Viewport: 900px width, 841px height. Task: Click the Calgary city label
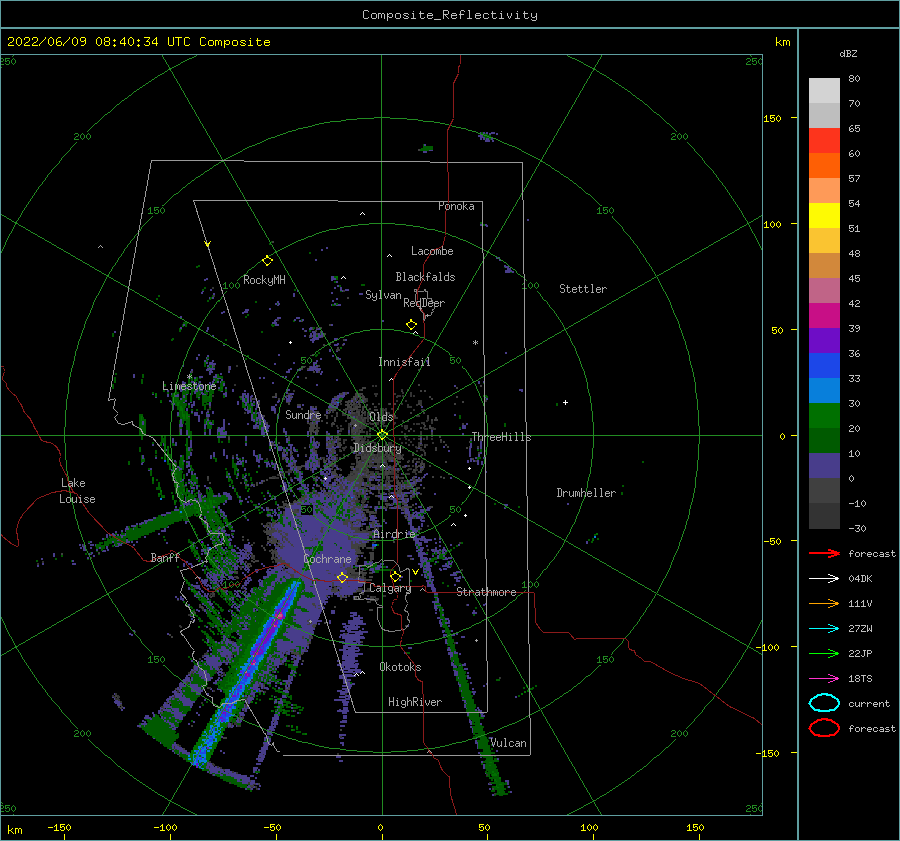click(x=390, y=588)
